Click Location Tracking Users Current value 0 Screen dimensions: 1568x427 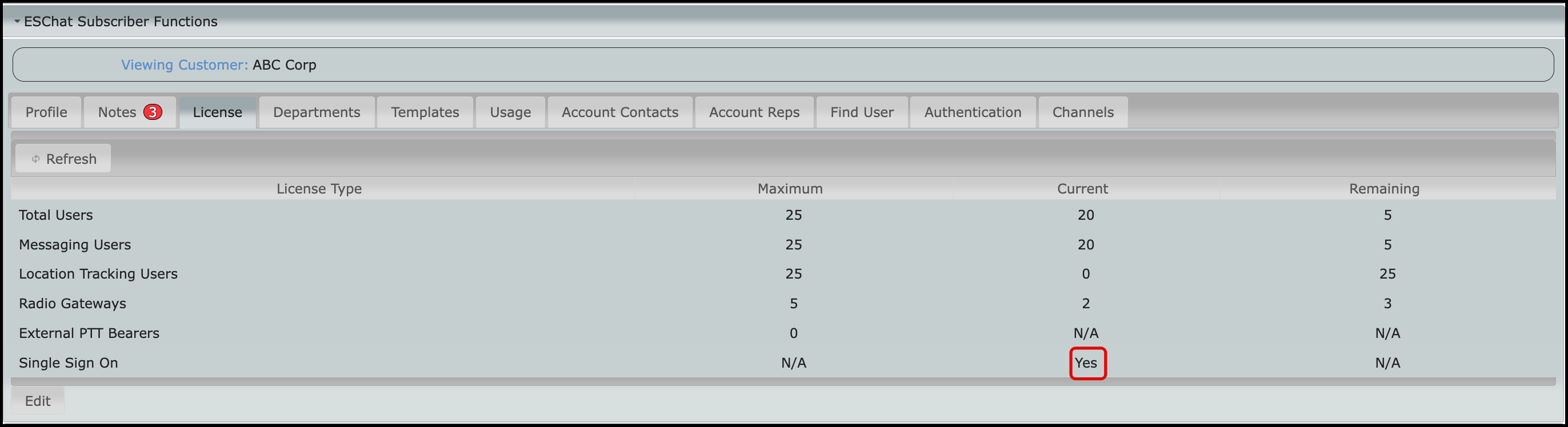click(x=1086, y=273)
